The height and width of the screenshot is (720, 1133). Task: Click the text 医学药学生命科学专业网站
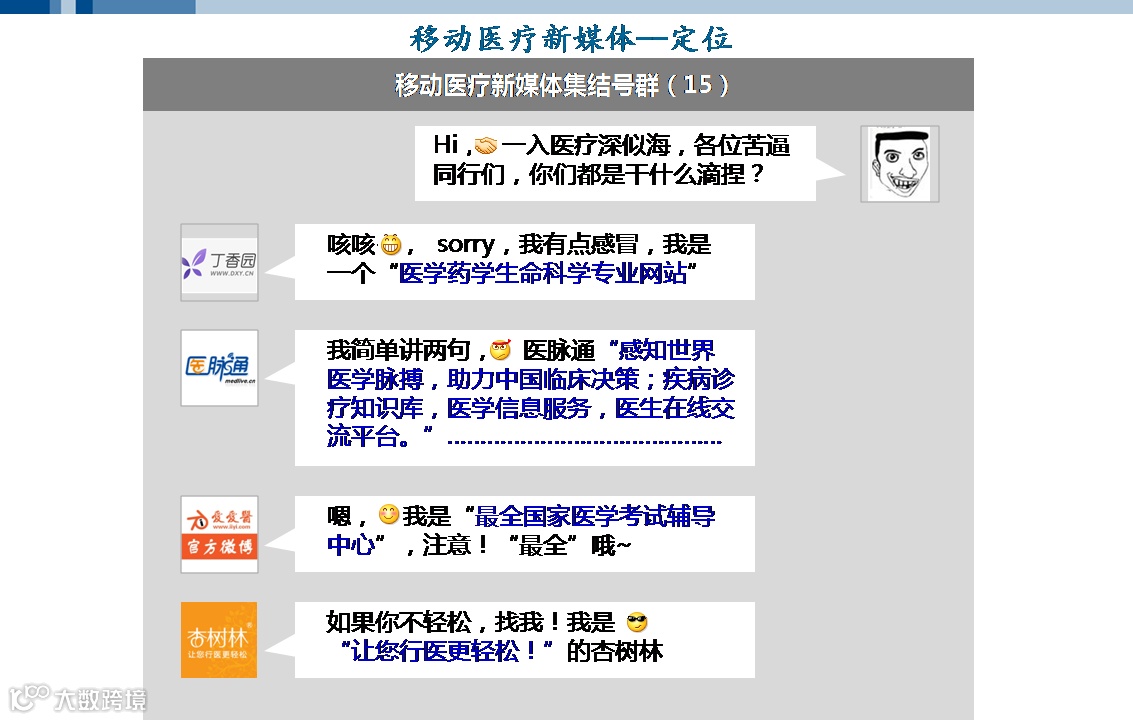pyautogui.click(x=543, y=273)
